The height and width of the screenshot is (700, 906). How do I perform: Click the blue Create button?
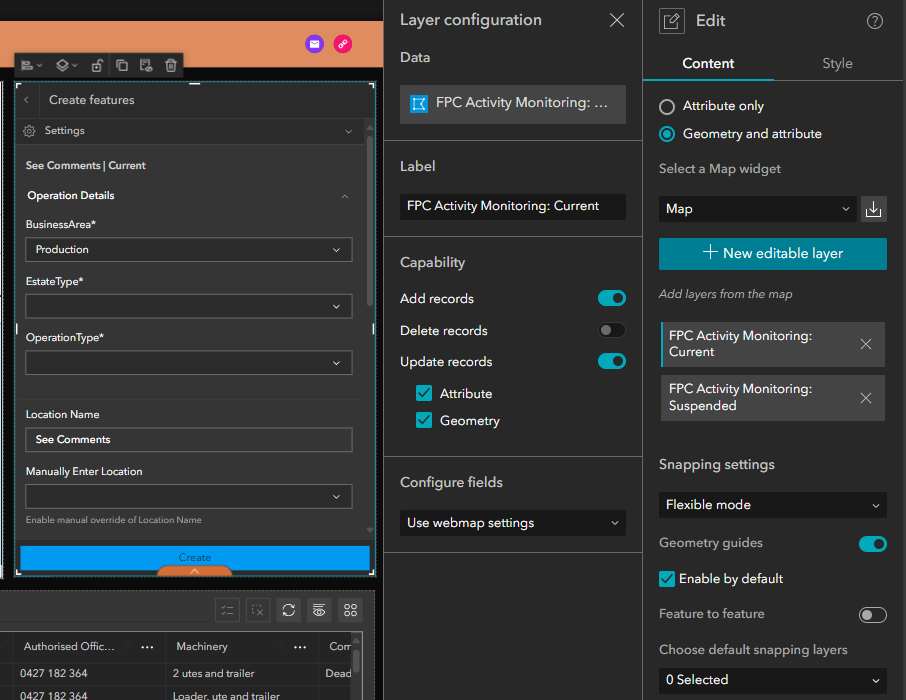tap(195, 557)
